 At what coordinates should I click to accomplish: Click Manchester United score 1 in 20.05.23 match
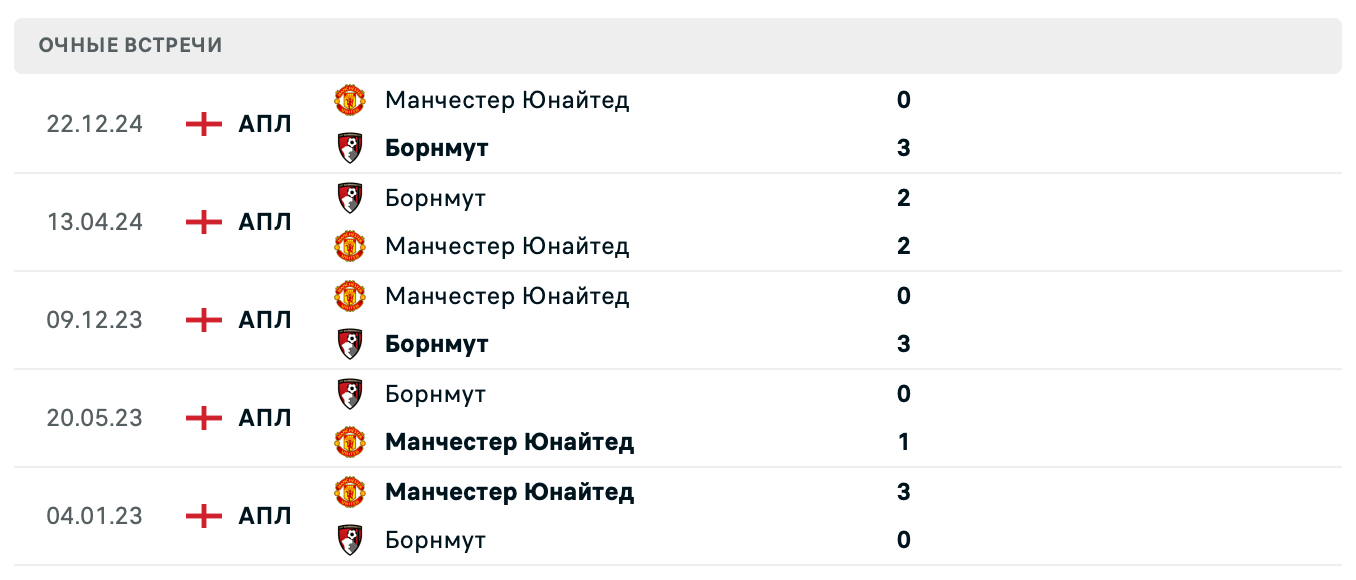pos(903,442)
